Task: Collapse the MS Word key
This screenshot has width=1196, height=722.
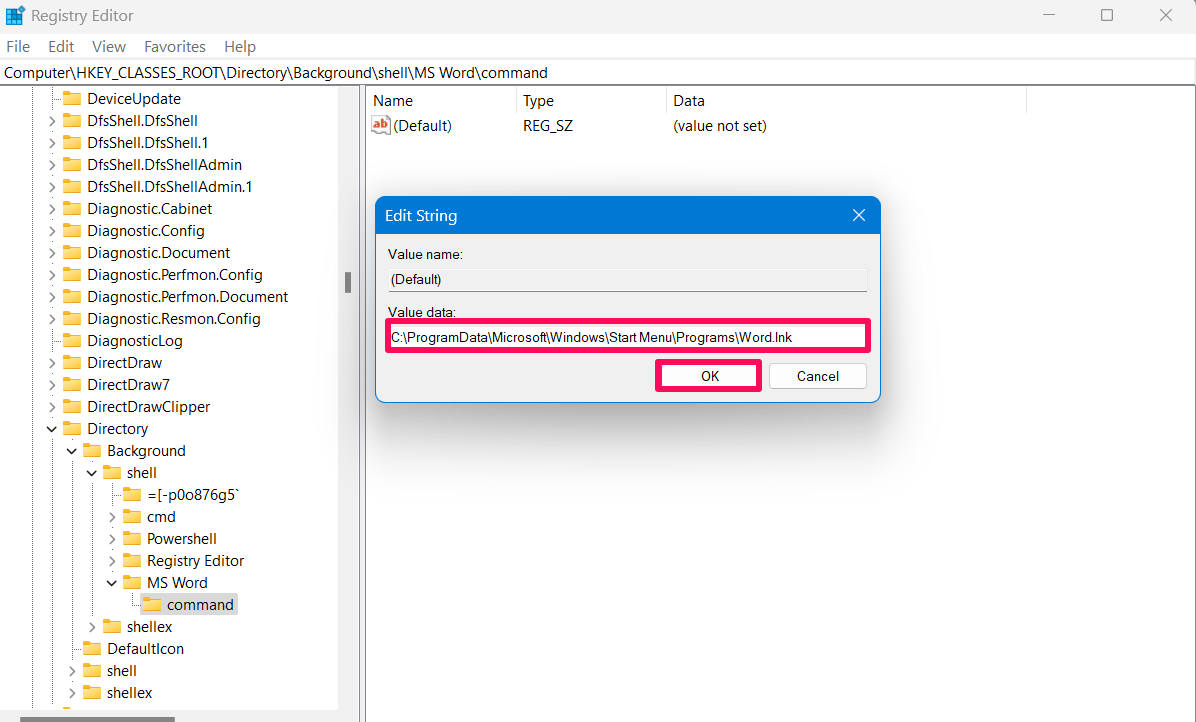Action: 112,582
